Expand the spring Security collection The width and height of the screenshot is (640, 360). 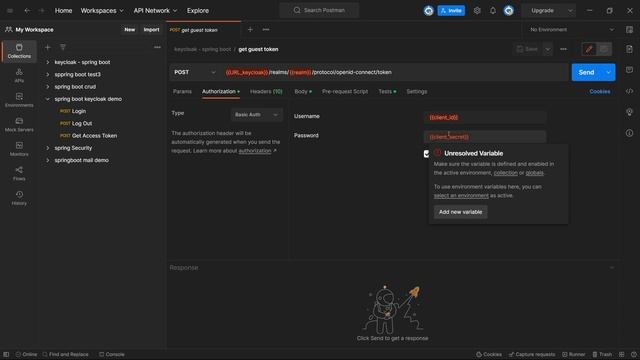coord(48,148)
